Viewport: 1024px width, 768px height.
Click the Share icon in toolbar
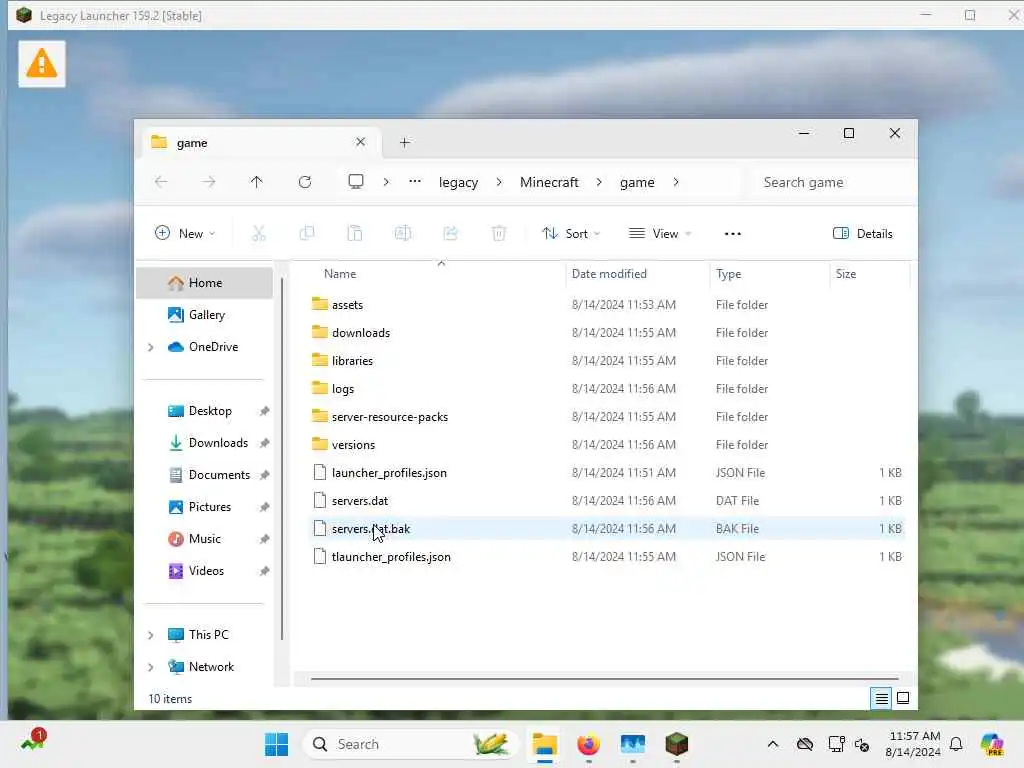pyautogui.click(x=451, y=233)
